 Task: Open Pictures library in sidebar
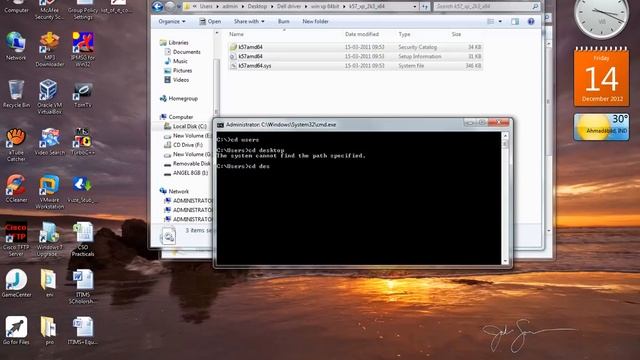click(x=182, y=71)
